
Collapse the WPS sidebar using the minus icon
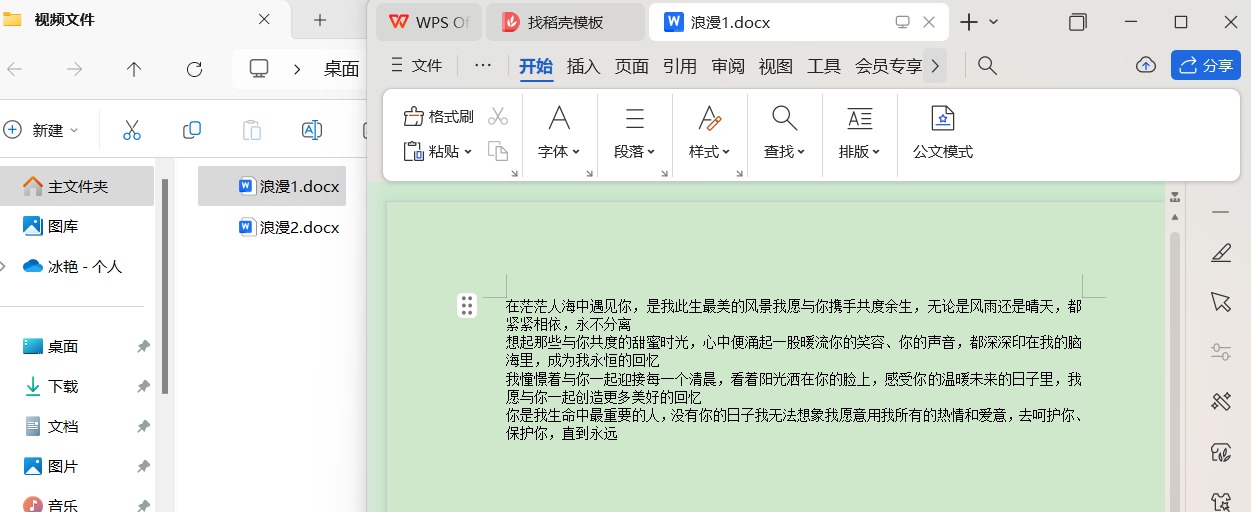1220,212
